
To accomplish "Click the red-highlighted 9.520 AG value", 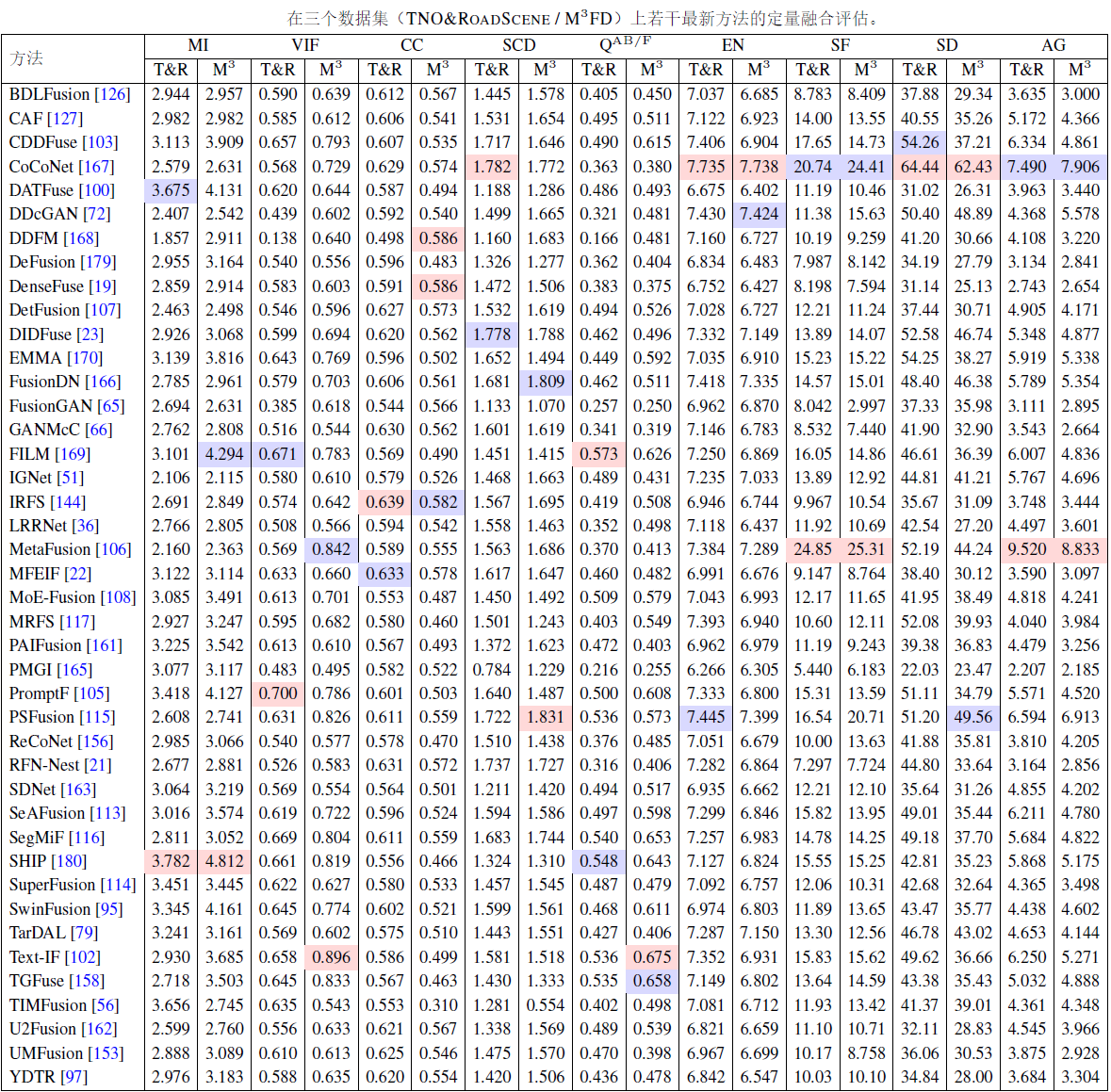I will pos(1026,549).
